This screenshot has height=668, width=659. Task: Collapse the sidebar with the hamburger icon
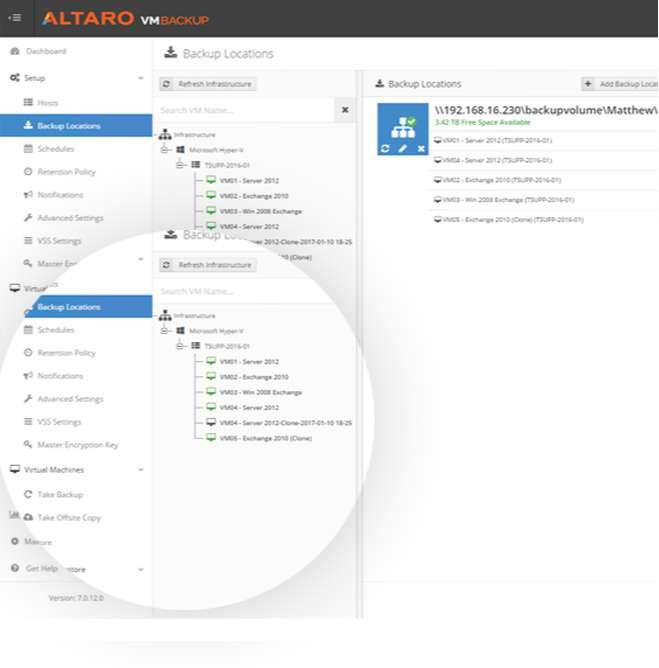click(15, 18)
